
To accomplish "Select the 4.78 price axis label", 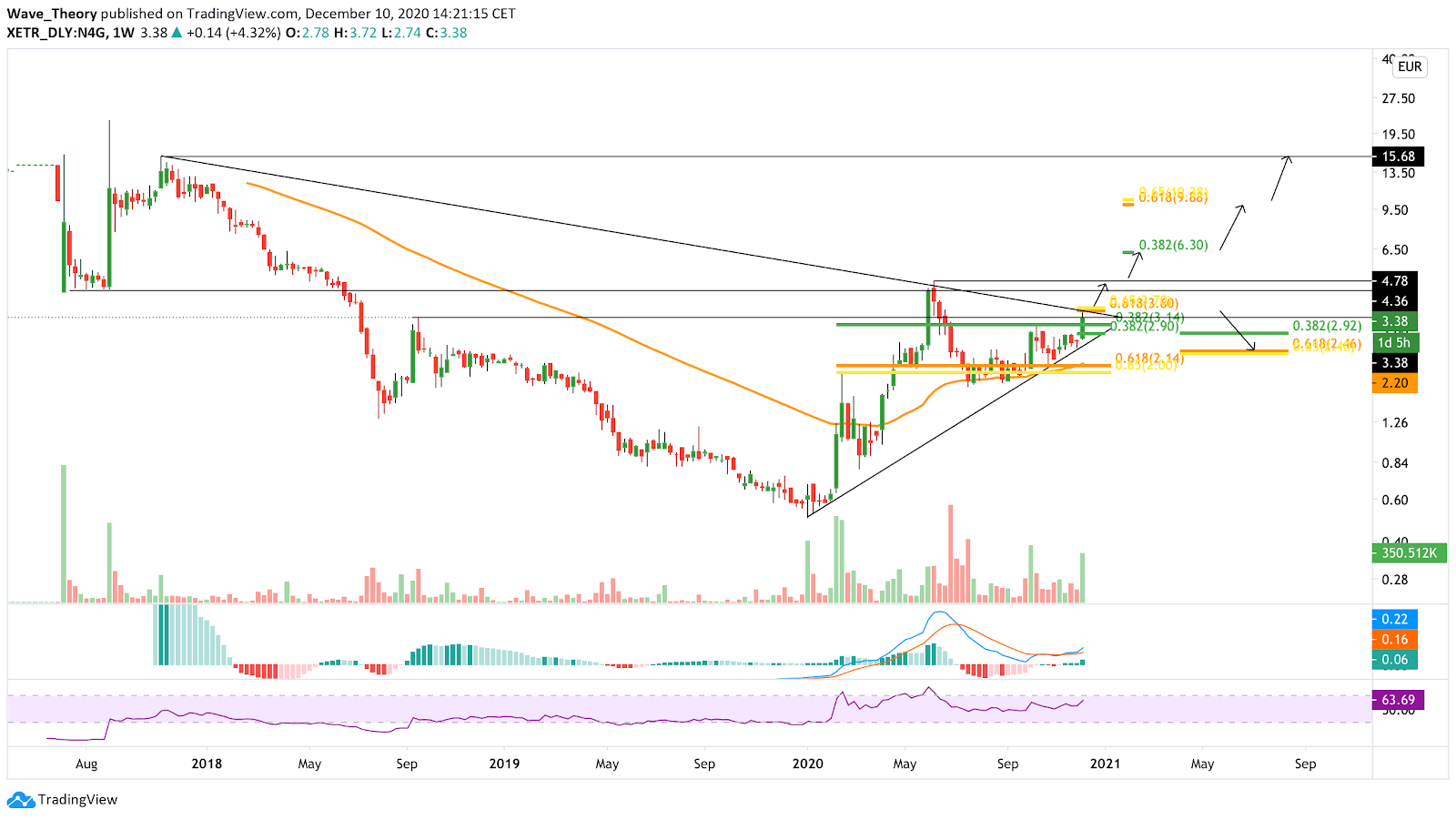I will pos(1394,281).
